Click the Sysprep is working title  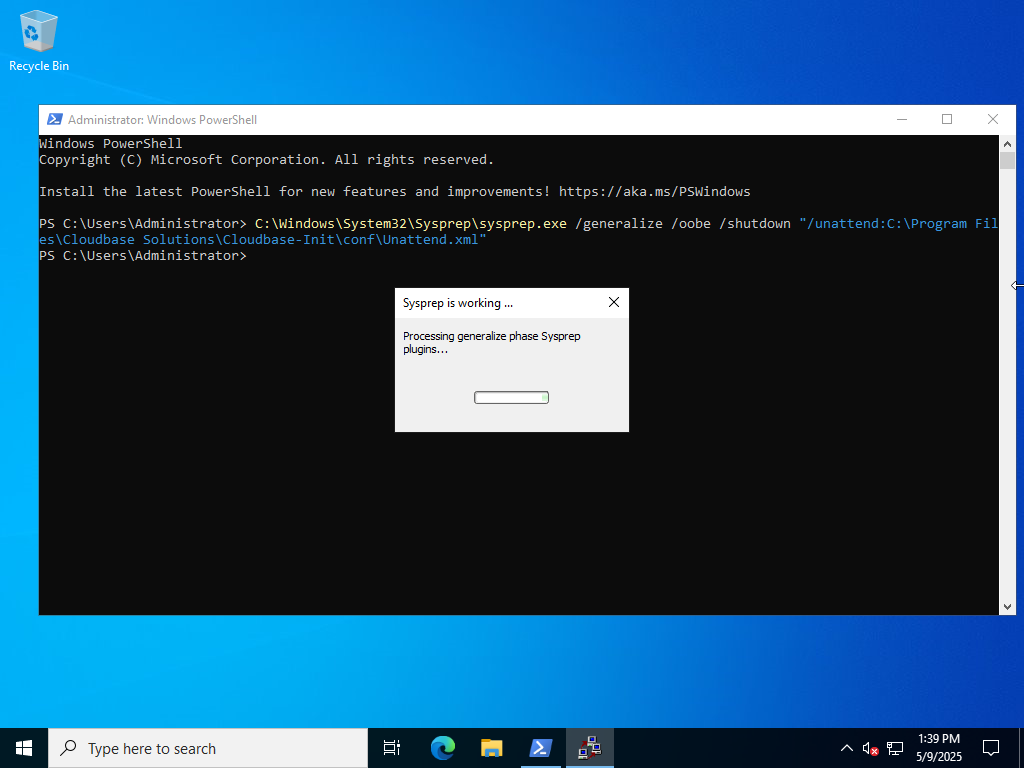click(458, 303)
